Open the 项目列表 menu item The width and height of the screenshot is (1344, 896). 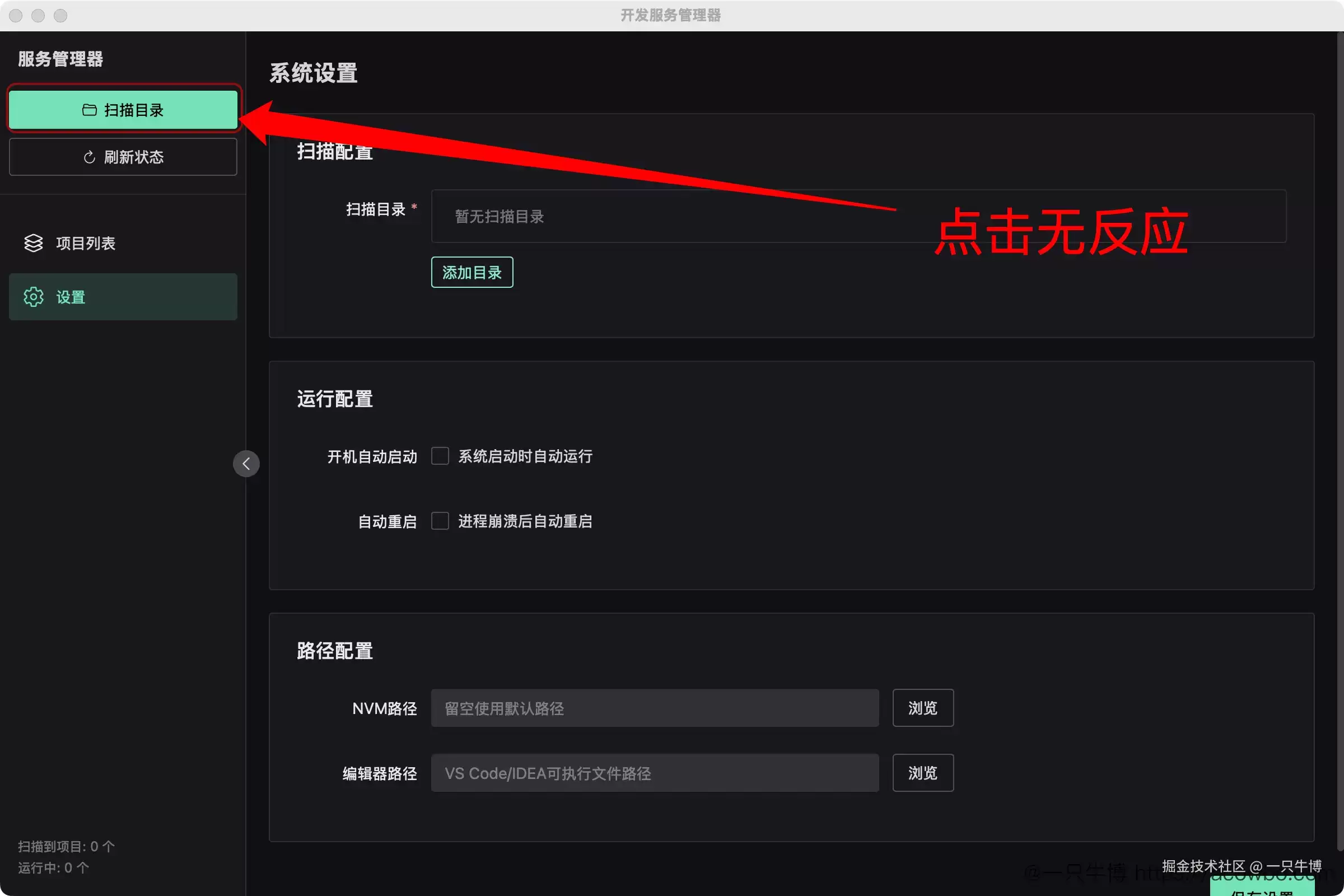123,243
